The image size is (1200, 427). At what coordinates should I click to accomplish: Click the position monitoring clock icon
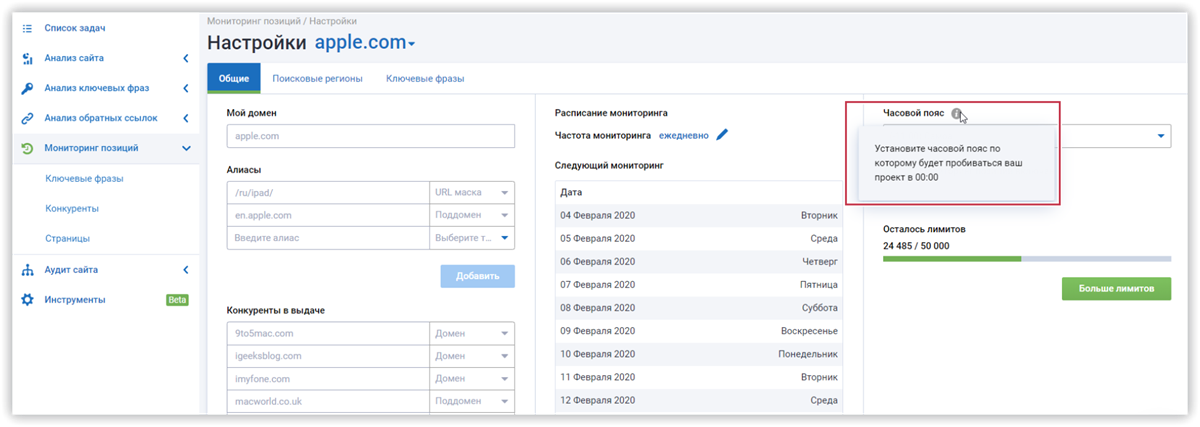point(28,148)
